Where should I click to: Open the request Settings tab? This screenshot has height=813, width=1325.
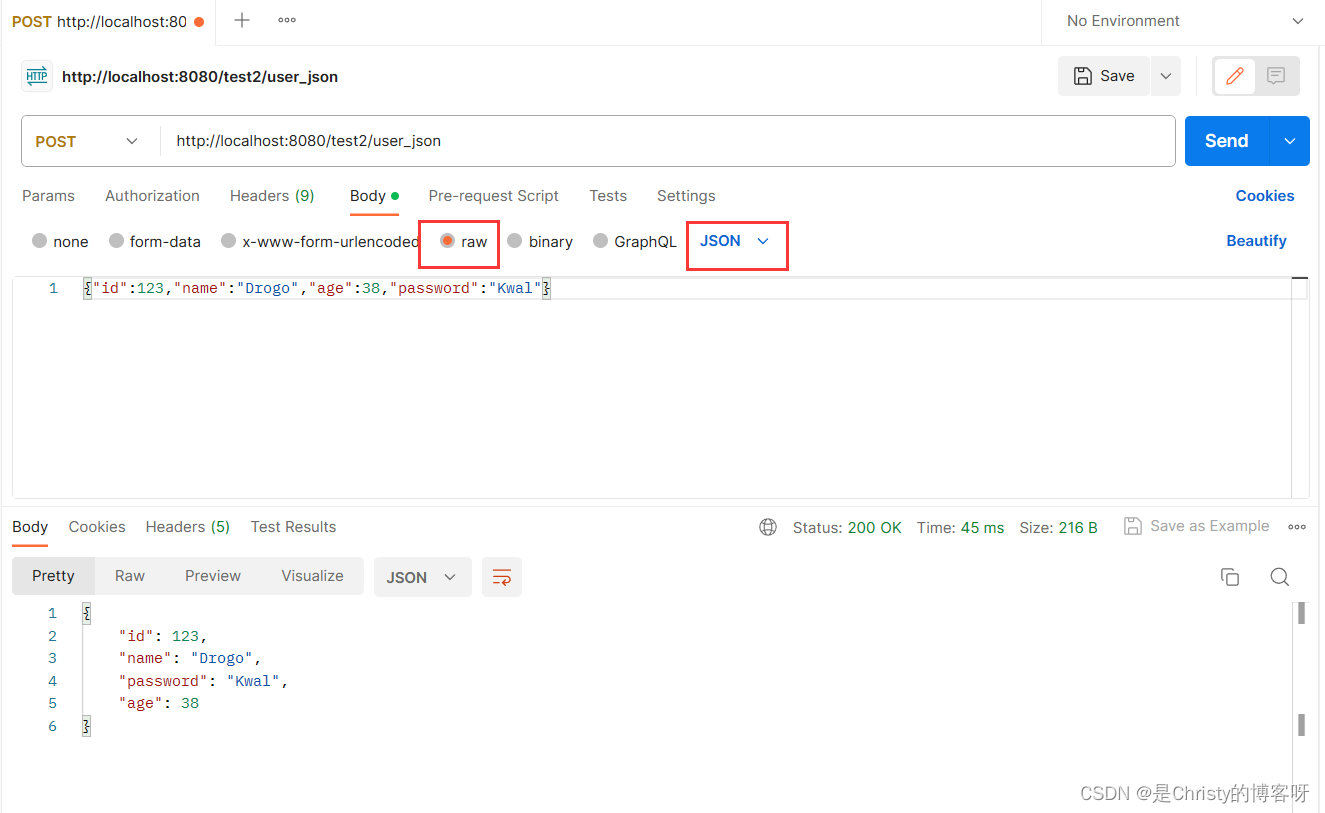pos(686,196)
